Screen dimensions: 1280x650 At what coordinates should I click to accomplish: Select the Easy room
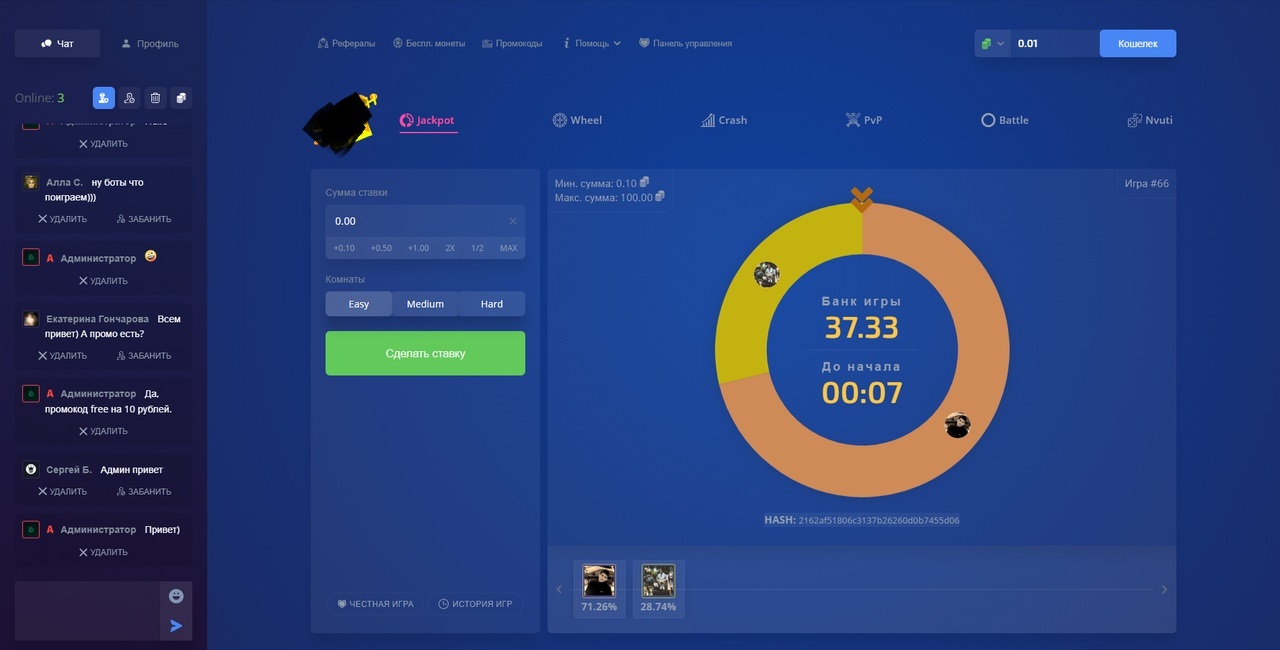(358, 304)
